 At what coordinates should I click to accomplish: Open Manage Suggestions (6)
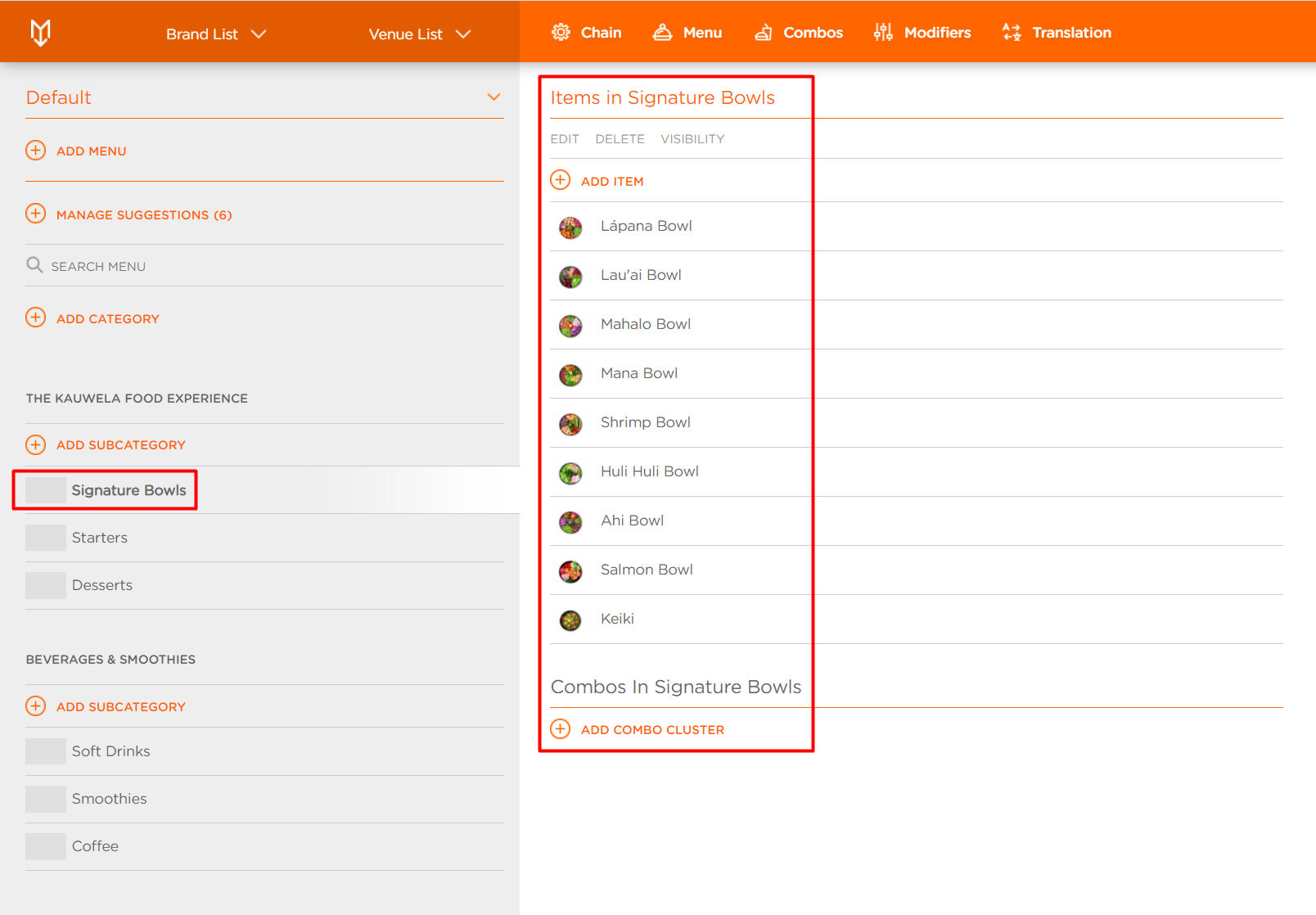pyautogui.click(x=144, y=215)
